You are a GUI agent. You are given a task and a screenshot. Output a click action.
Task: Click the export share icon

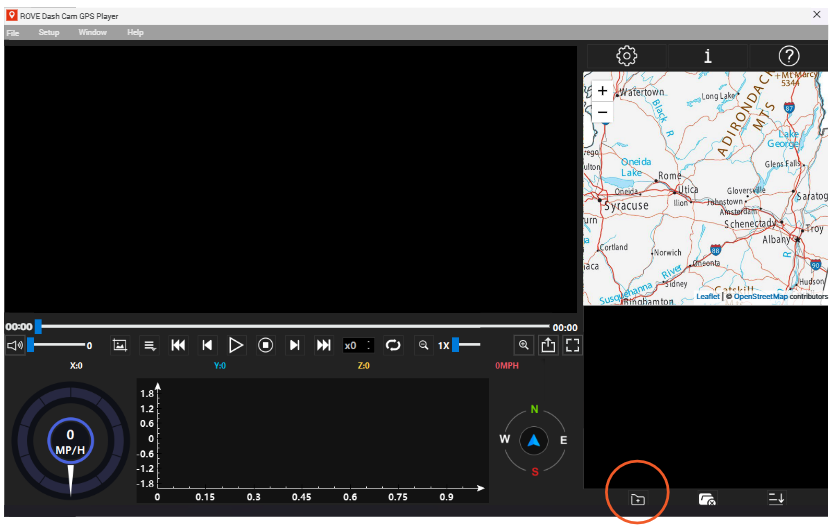pos(548,345)
